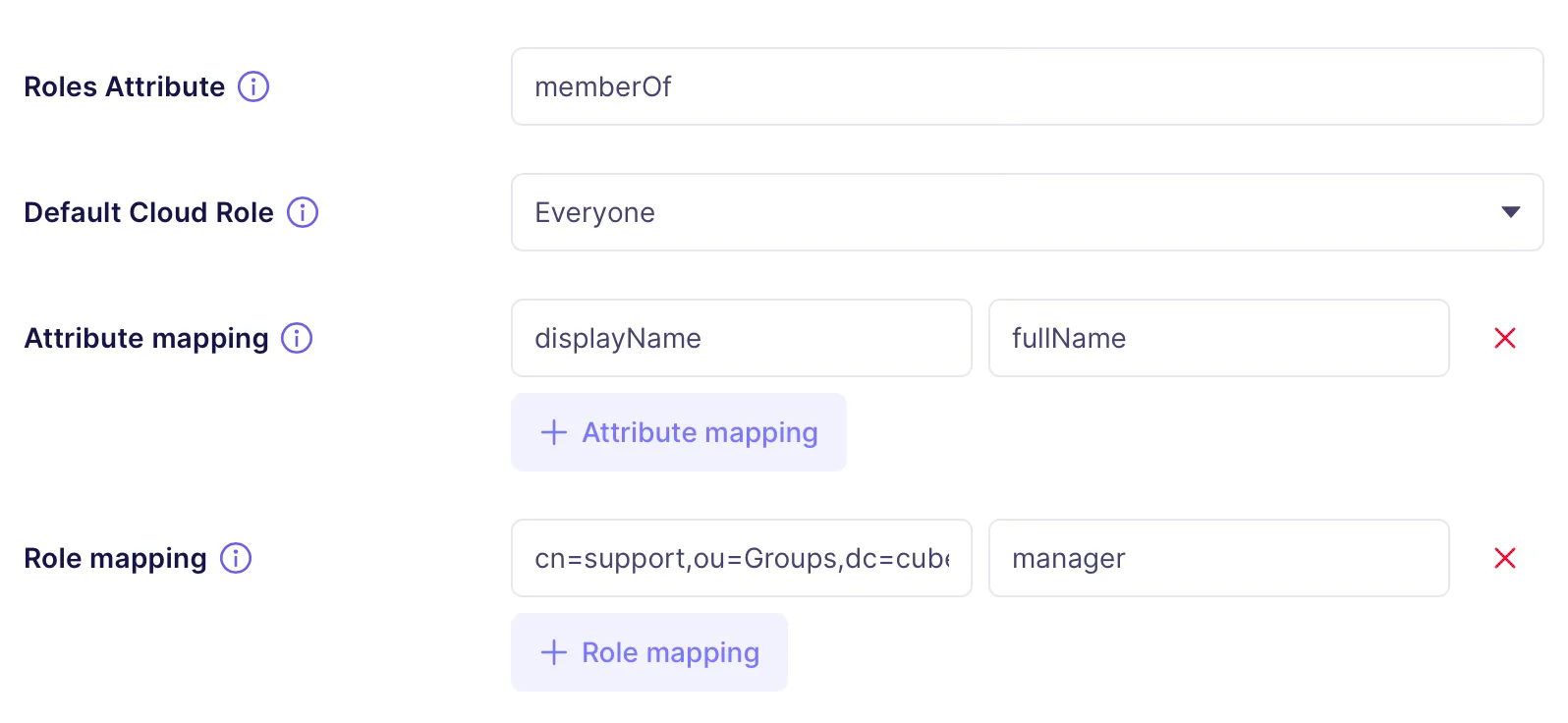Viewport: 1568px width, 723px height.
Task: Show info for Default Cloud Role
Action: (303, 212)
